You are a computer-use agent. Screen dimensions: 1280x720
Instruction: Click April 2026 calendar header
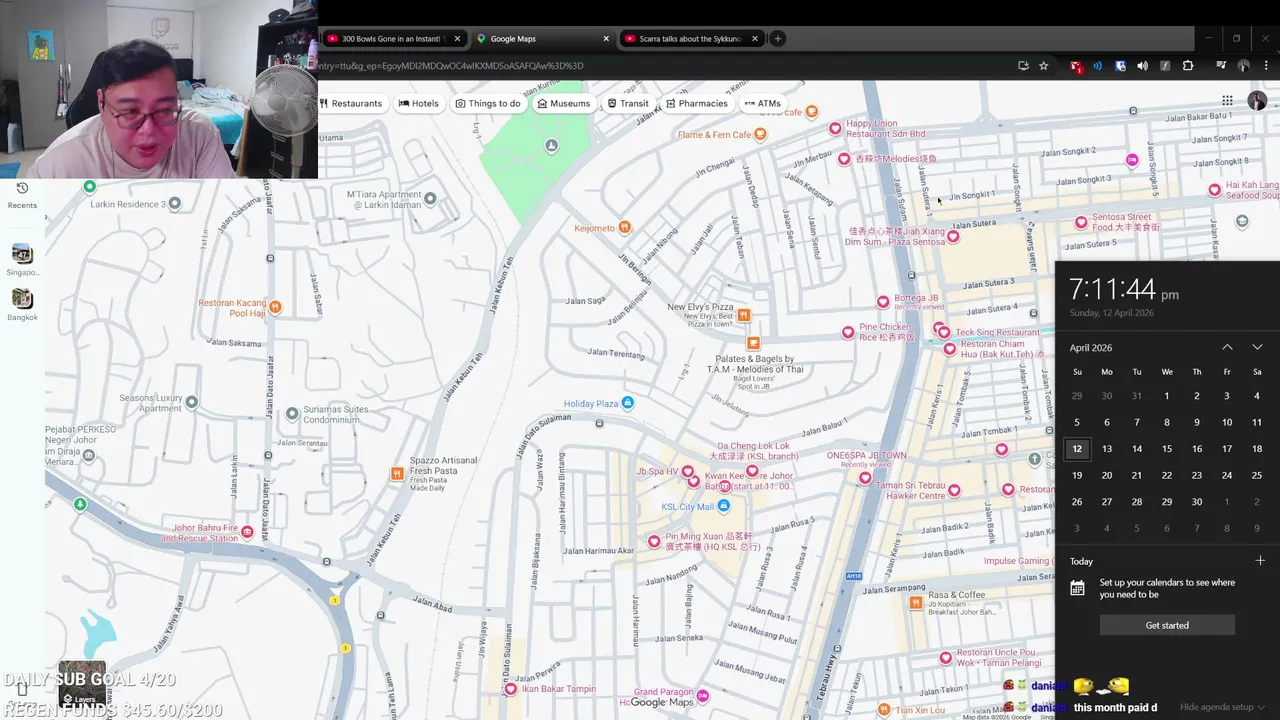click(1090, 347)
